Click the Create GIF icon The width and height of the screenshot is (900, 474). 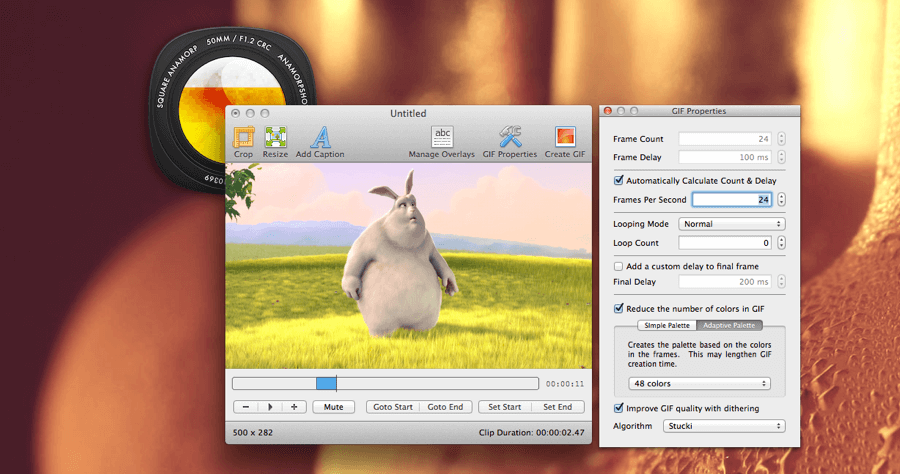click(x=565, y=138)
